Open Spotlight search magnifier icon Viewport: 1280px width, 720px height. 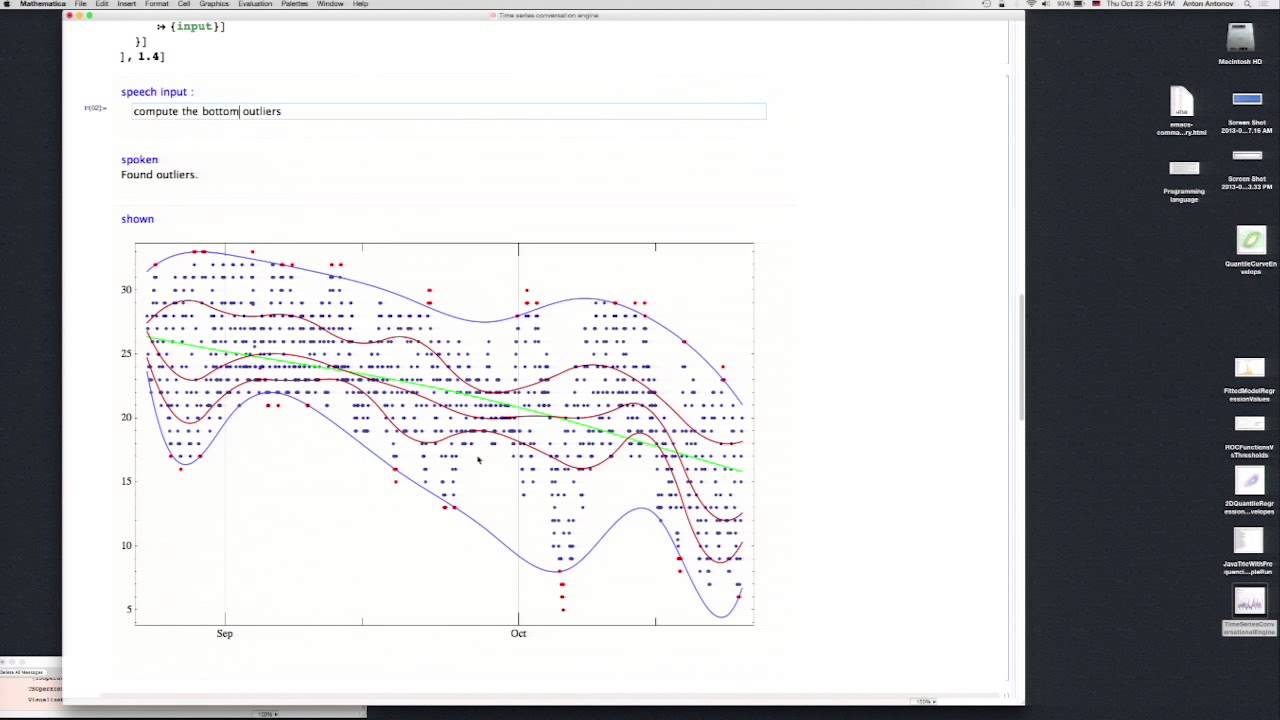click(1247, 4)
